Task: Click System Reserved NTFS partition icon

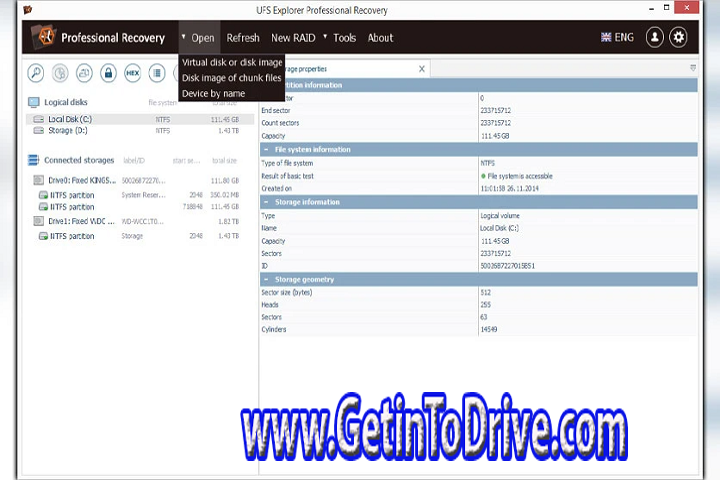Action: coord(43,195)
